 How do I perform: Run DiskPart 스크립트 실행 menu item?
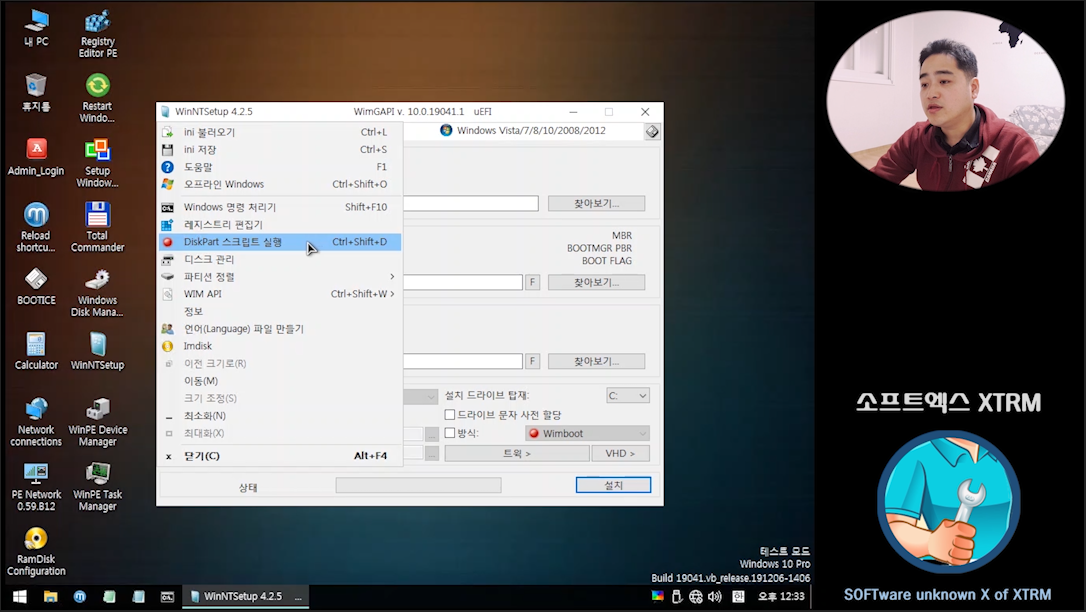(281, 242)
